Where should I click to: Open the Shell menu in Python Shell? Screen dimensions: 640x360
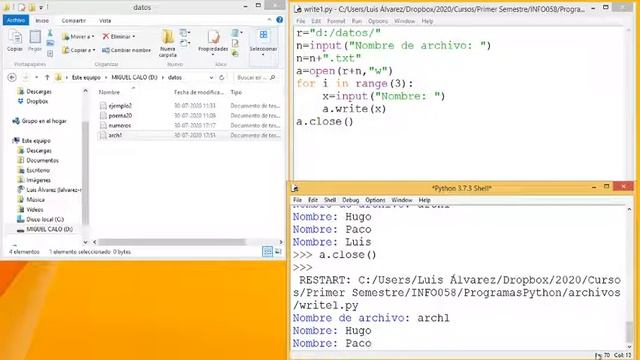(x=330, y=200)
